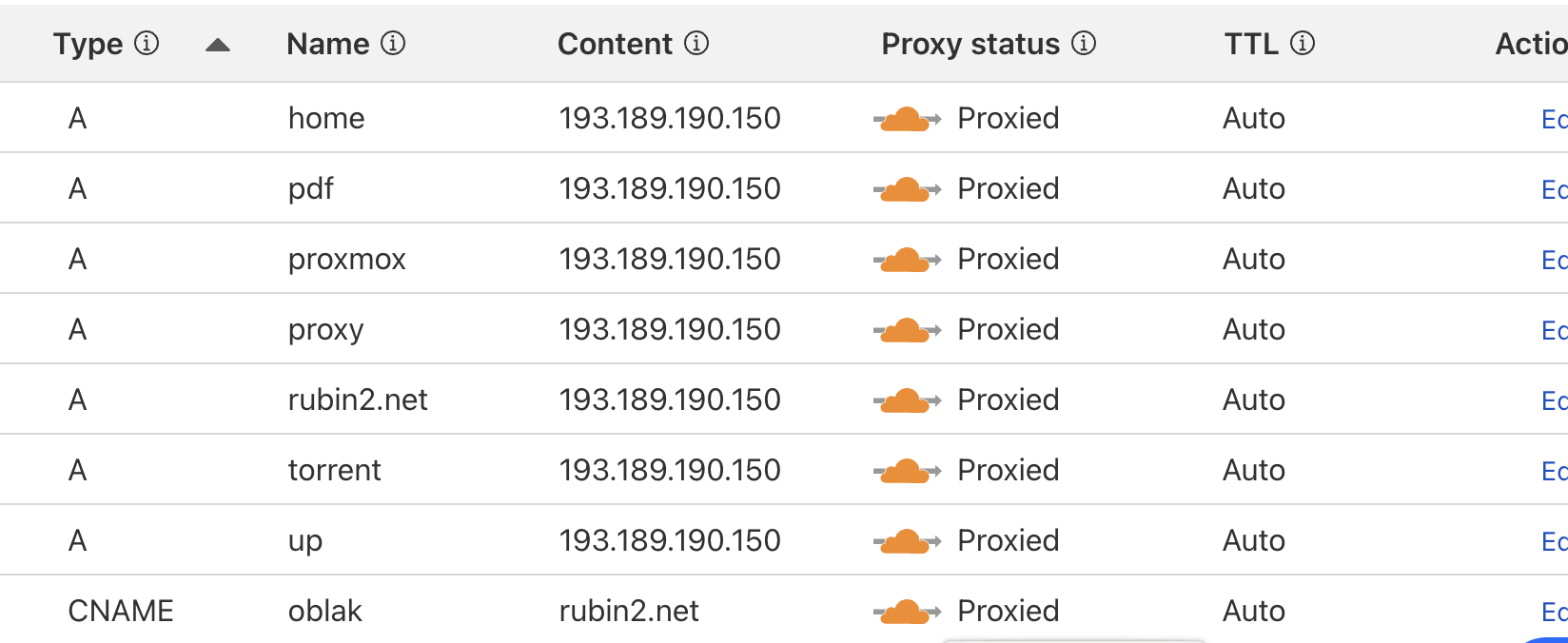Screen dimensions: 1568x643
Task: Select the pdf record name cell
Action: pos(311,188)
